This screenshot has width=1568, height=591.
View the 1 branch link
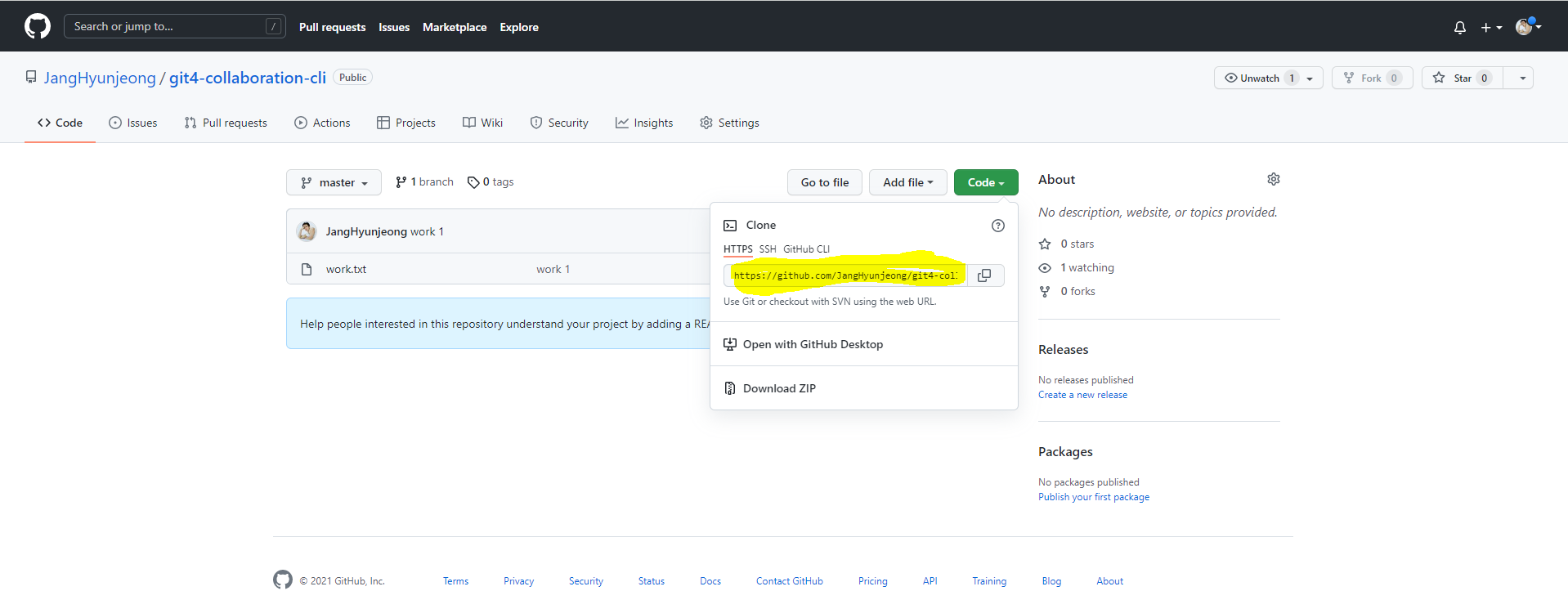[x=424, y=182]
